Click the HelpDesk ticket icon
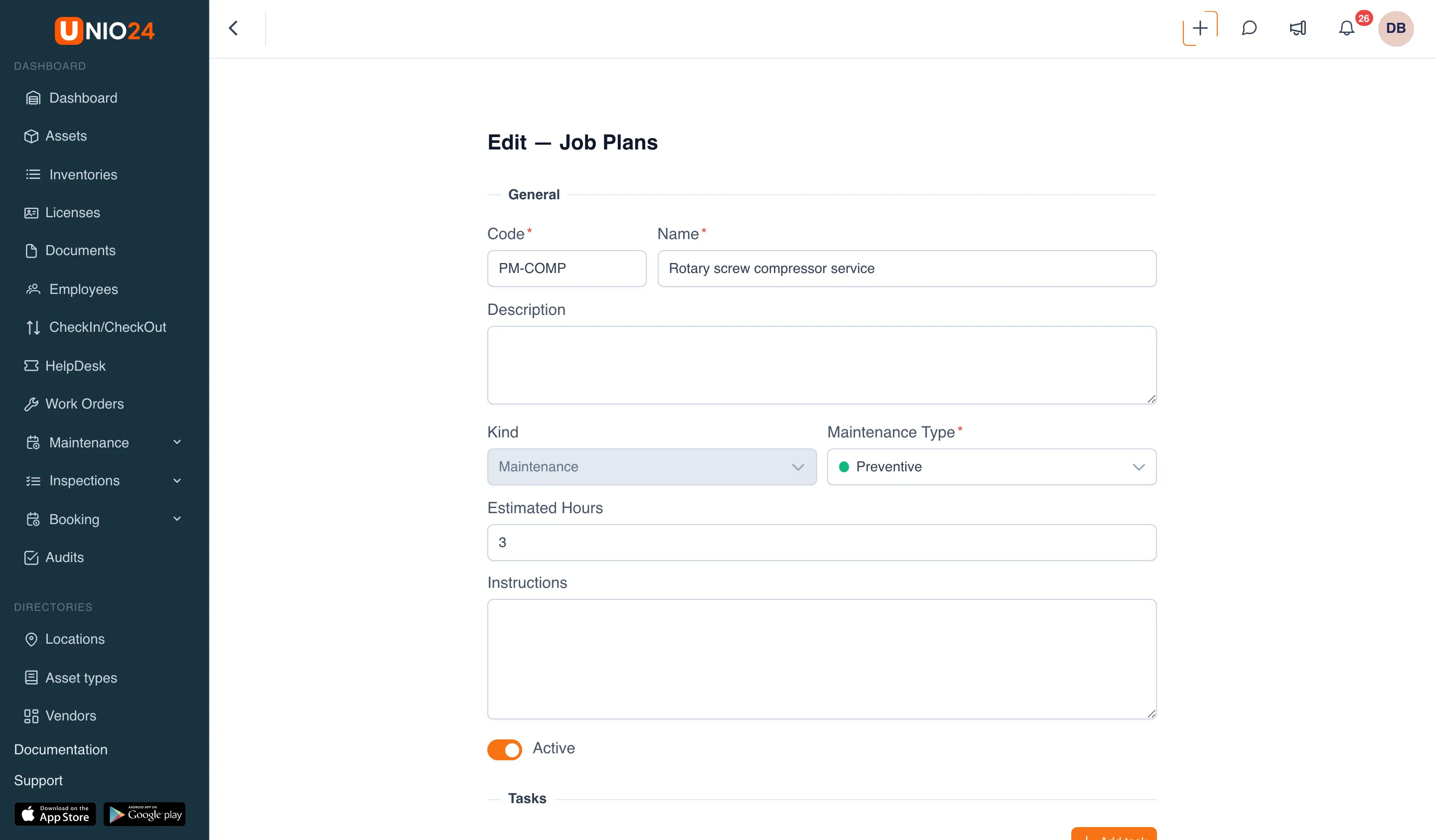This screenshot has height=840, width=1435. click(x=31, y=366)
